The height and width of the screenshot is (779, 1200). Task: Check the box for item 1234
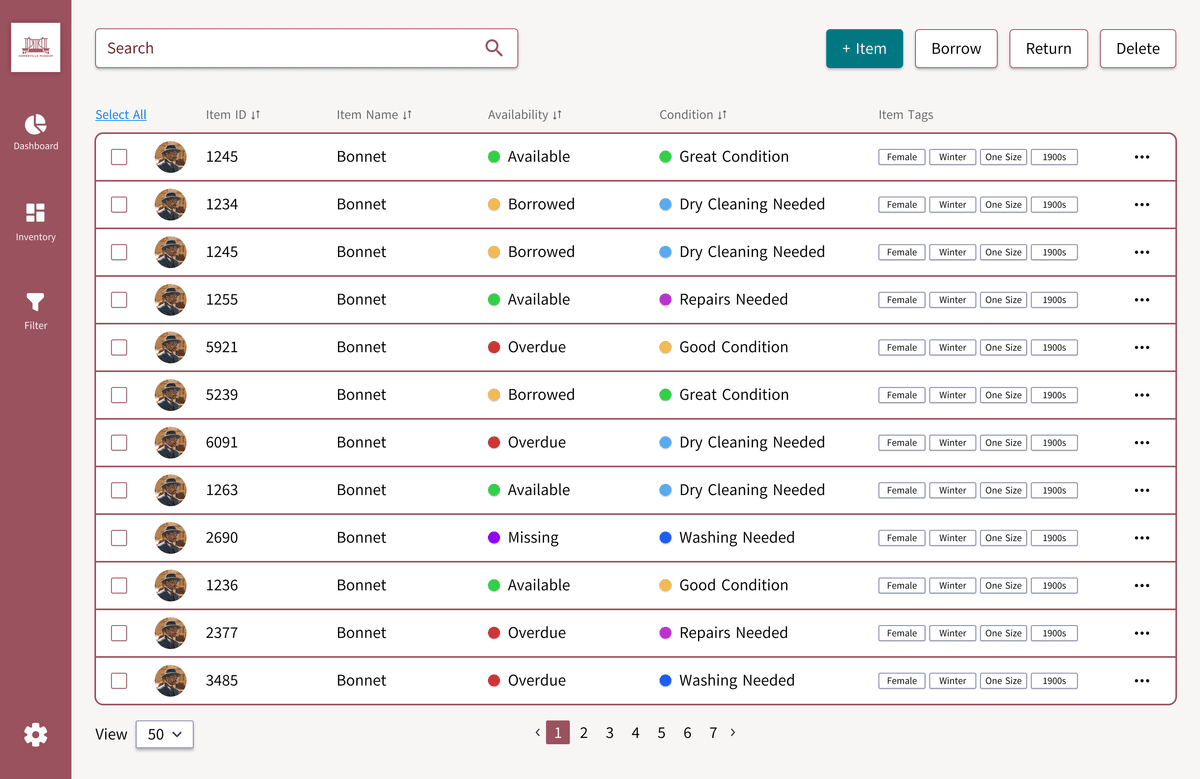119,205
